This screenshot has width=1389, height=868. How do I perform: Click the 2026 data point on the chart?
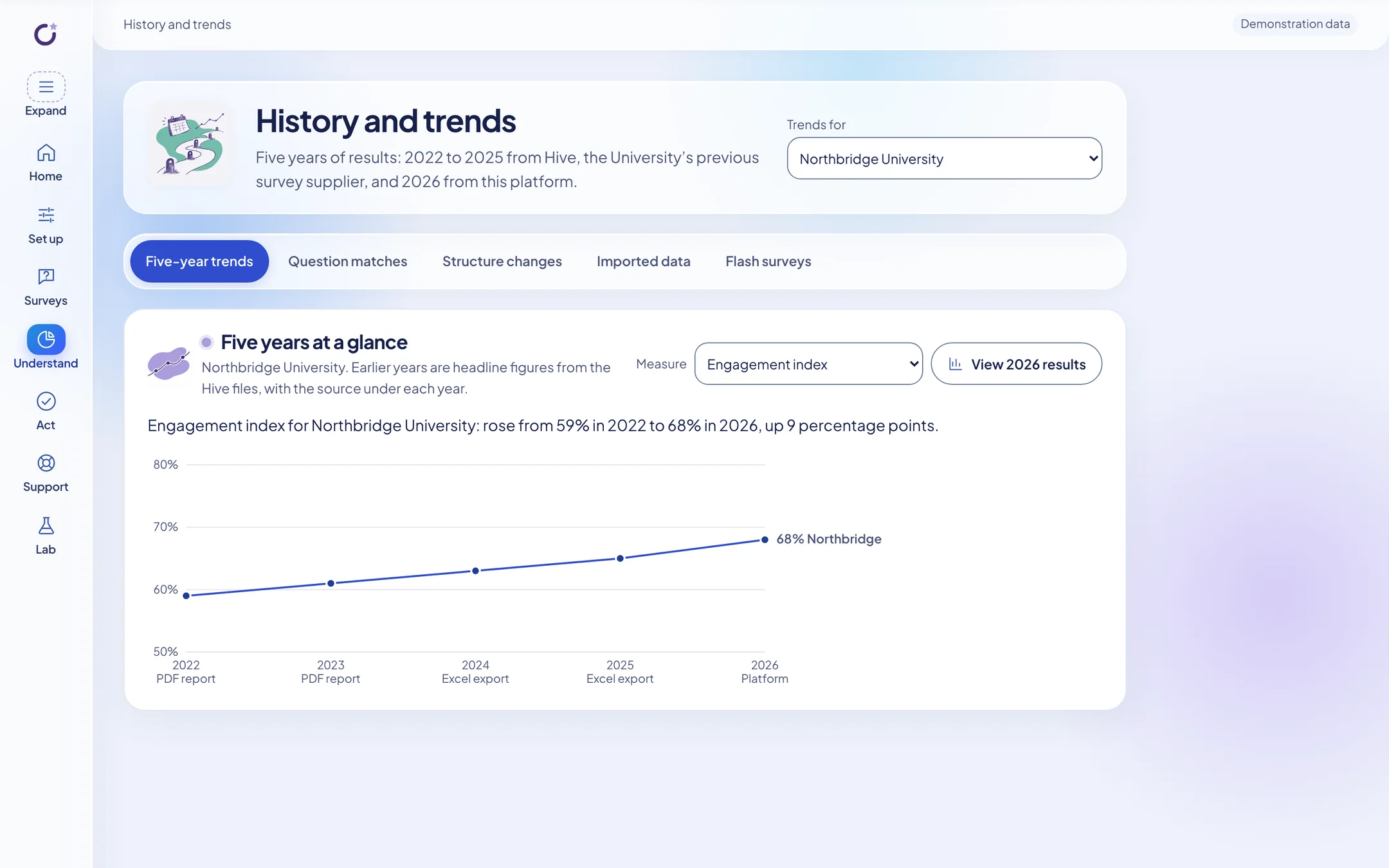pyautogui.click(x=765, y=539)
